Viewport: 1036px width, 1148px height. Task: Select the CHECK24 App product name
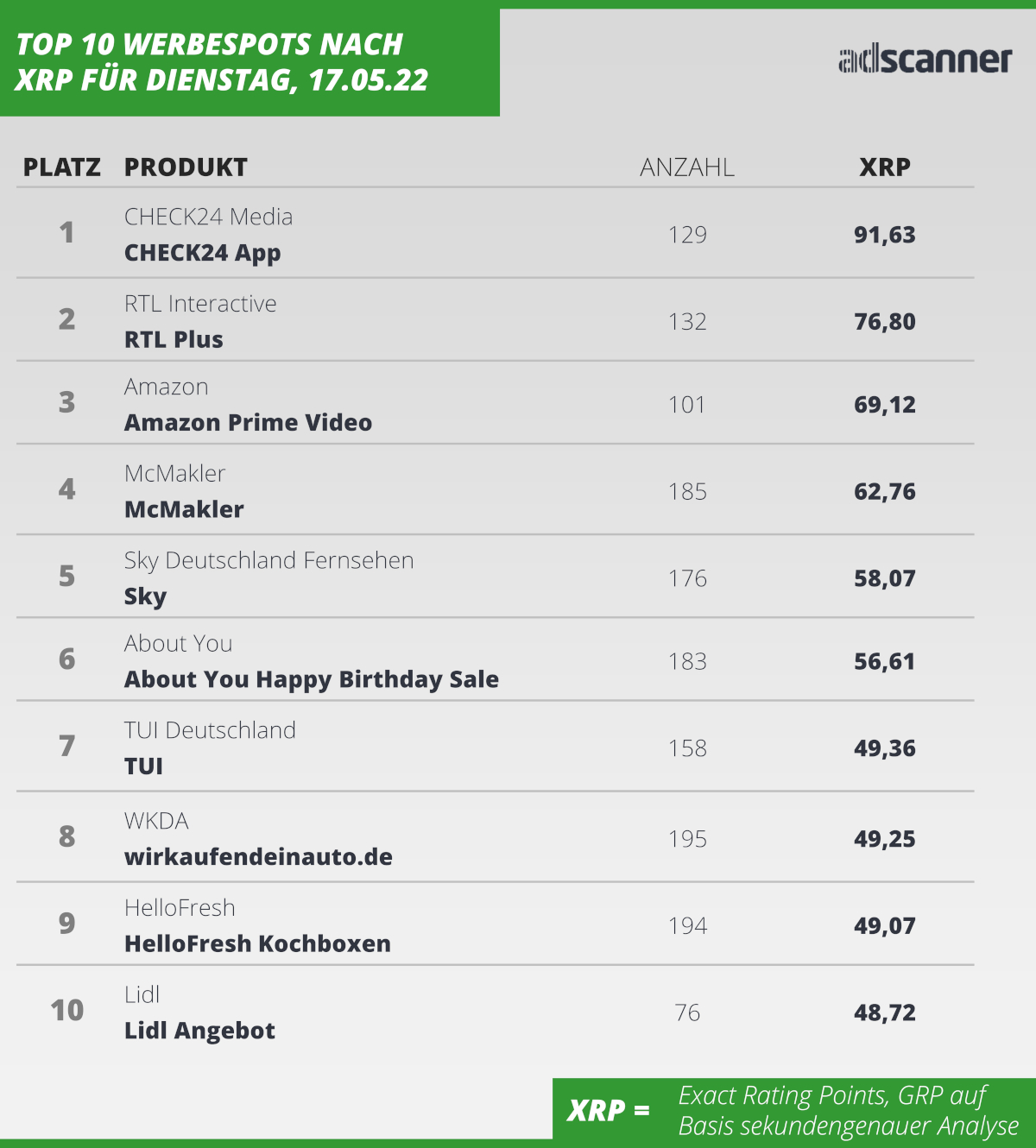point(203,253)
